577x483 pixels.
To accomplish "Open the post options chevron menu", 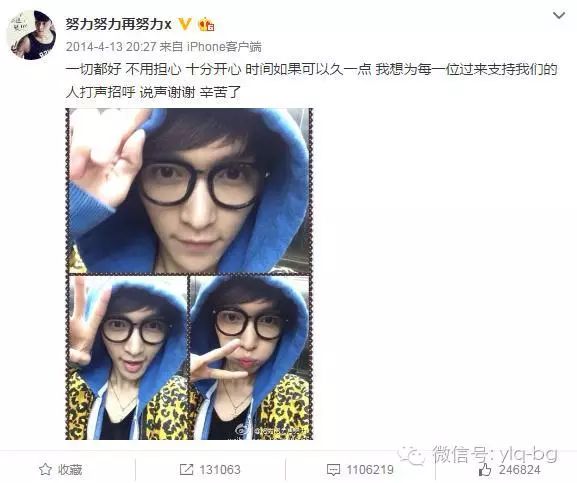I will click(x=559, y=16).
